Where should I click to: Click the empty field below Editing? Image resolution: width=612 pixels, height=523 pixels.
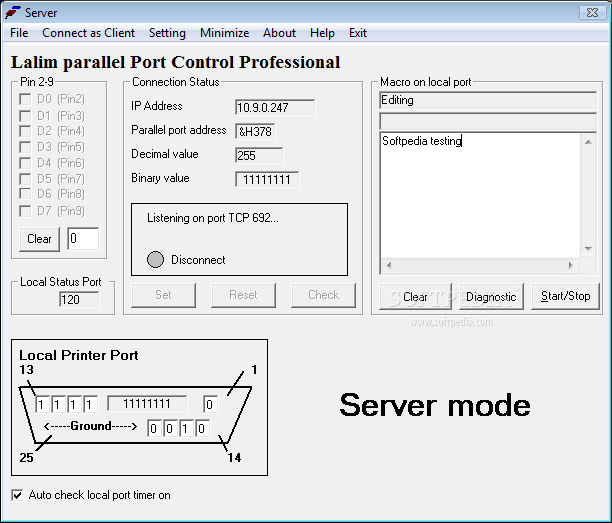(x=488, y=121)
